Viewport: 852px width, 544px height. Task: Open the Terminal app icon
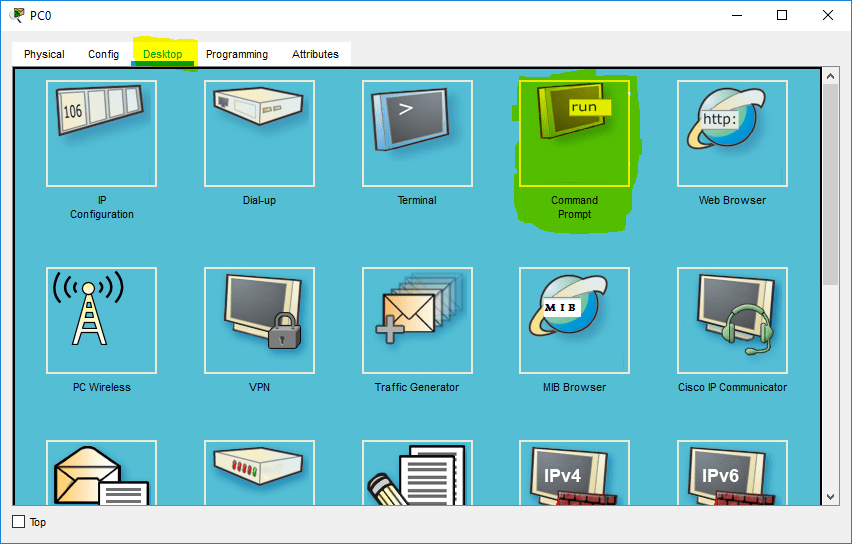click(417, 133)
